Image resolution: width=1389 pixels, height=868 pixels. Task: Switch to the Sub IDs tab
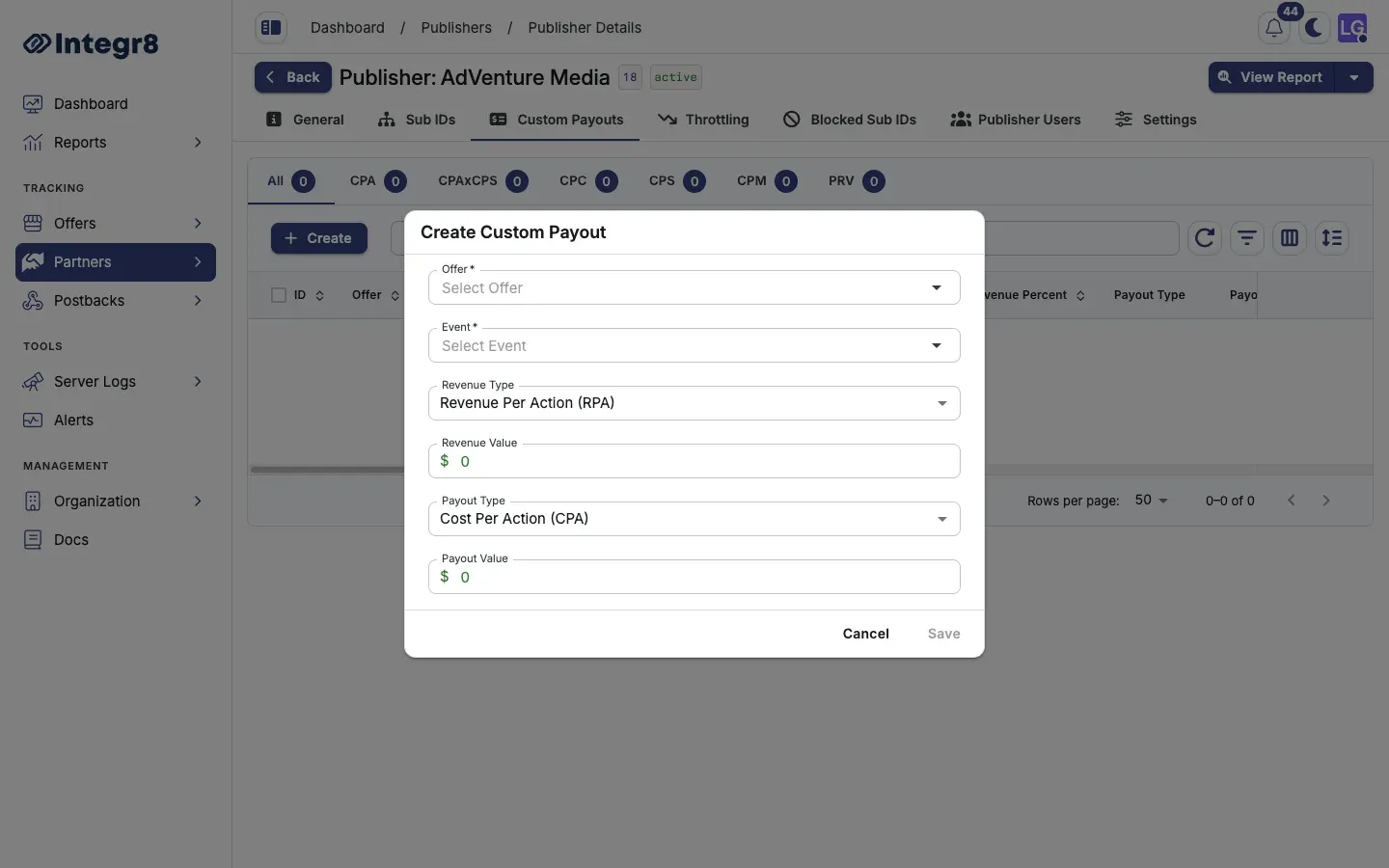(417, 120)
